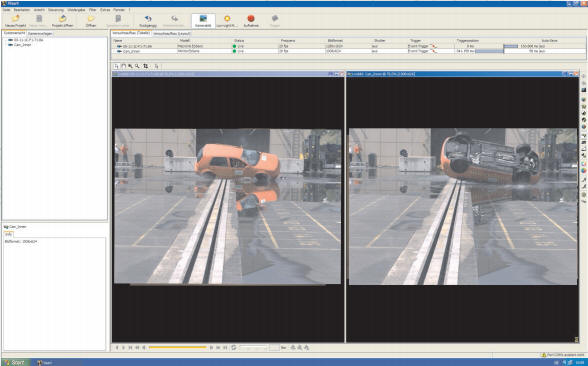
Task: Select Cam_Innen in the system tree
Action: pos(20,45)
